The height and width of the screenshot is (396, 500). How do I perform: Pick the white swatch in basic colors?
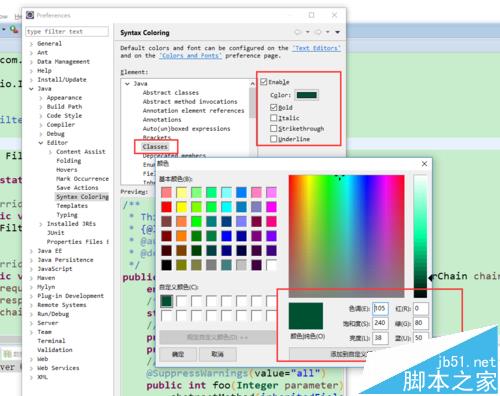click(x=271, y=265)
